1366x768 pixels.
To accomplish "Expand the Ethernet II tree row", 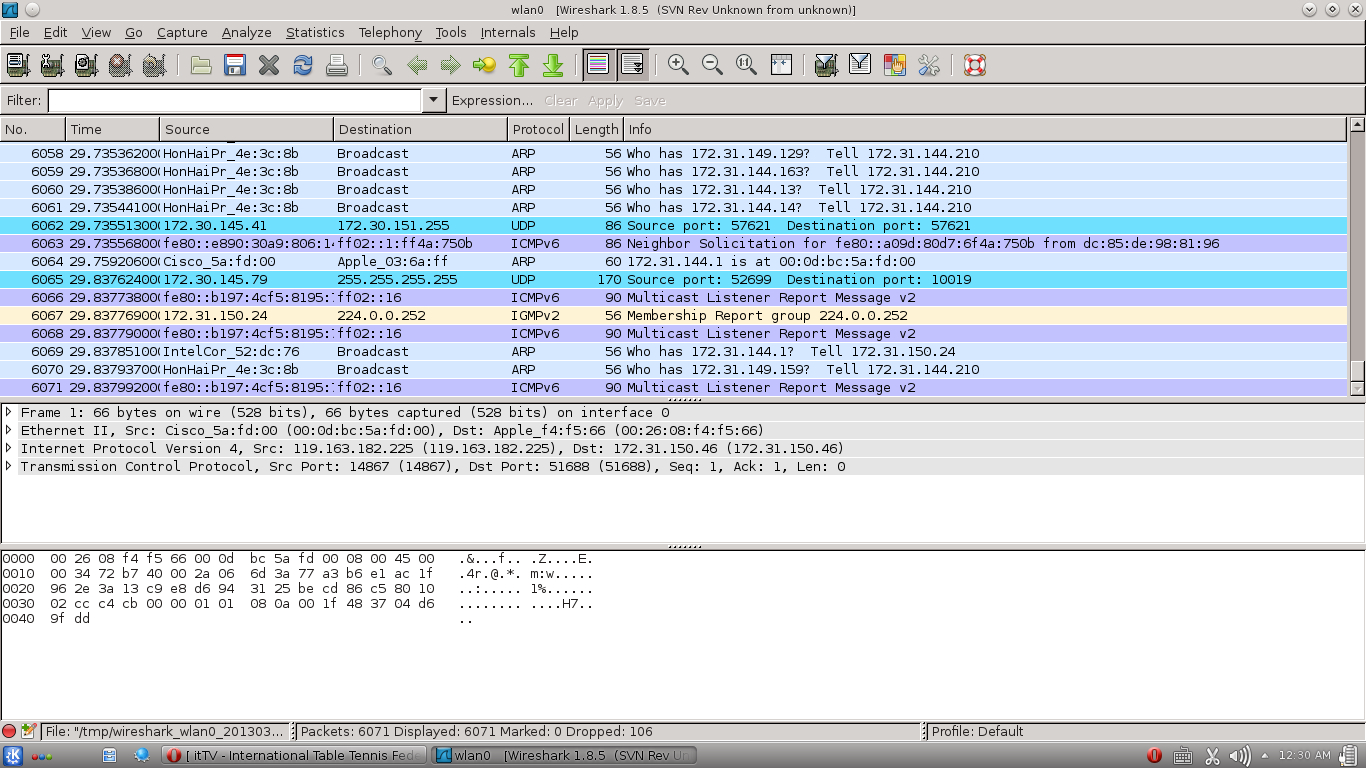I will [9, 430].
